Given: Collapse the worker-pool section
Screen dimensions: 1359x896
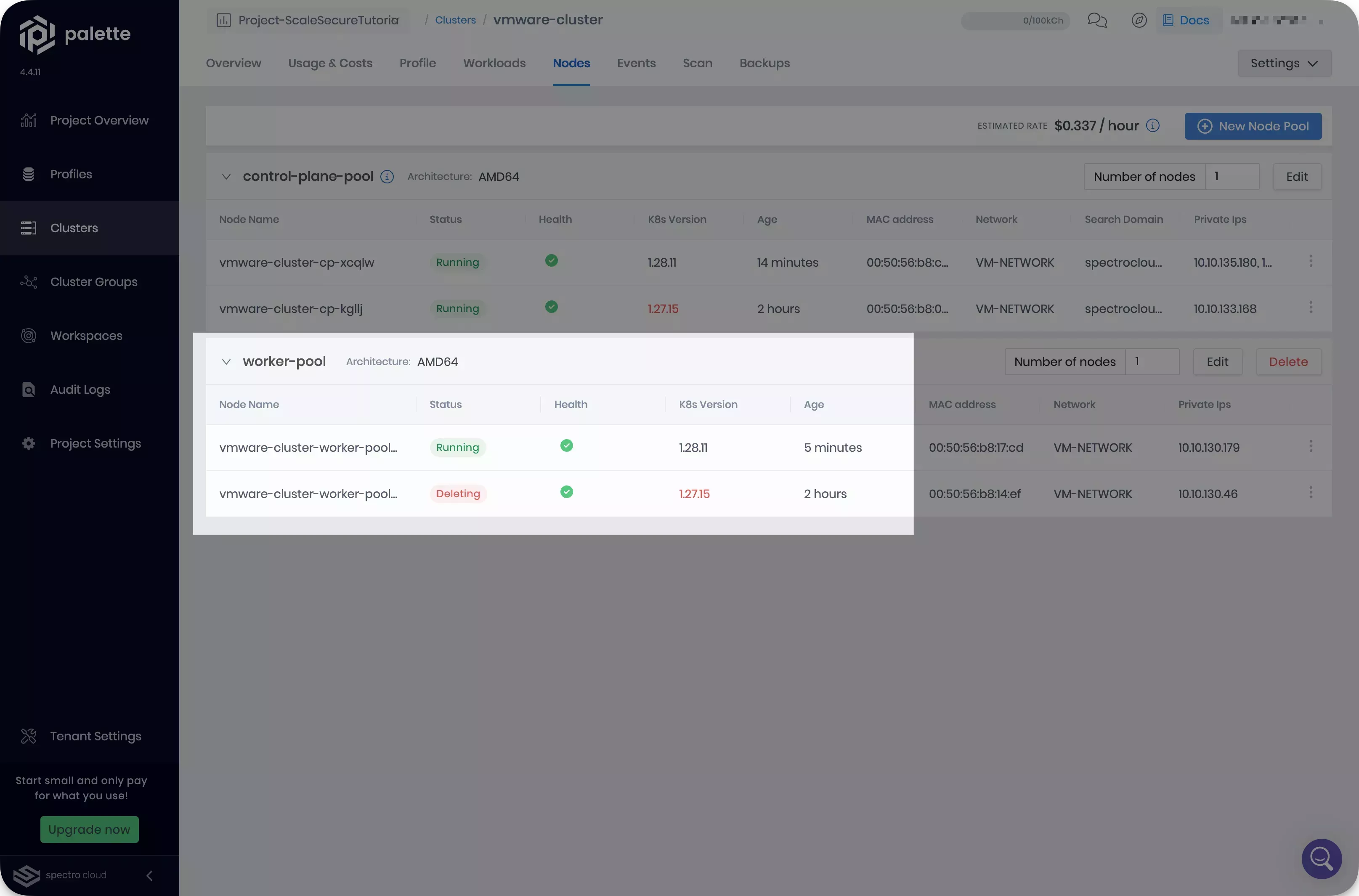Looking at the screenshot, I should click(x=226, y=362).
